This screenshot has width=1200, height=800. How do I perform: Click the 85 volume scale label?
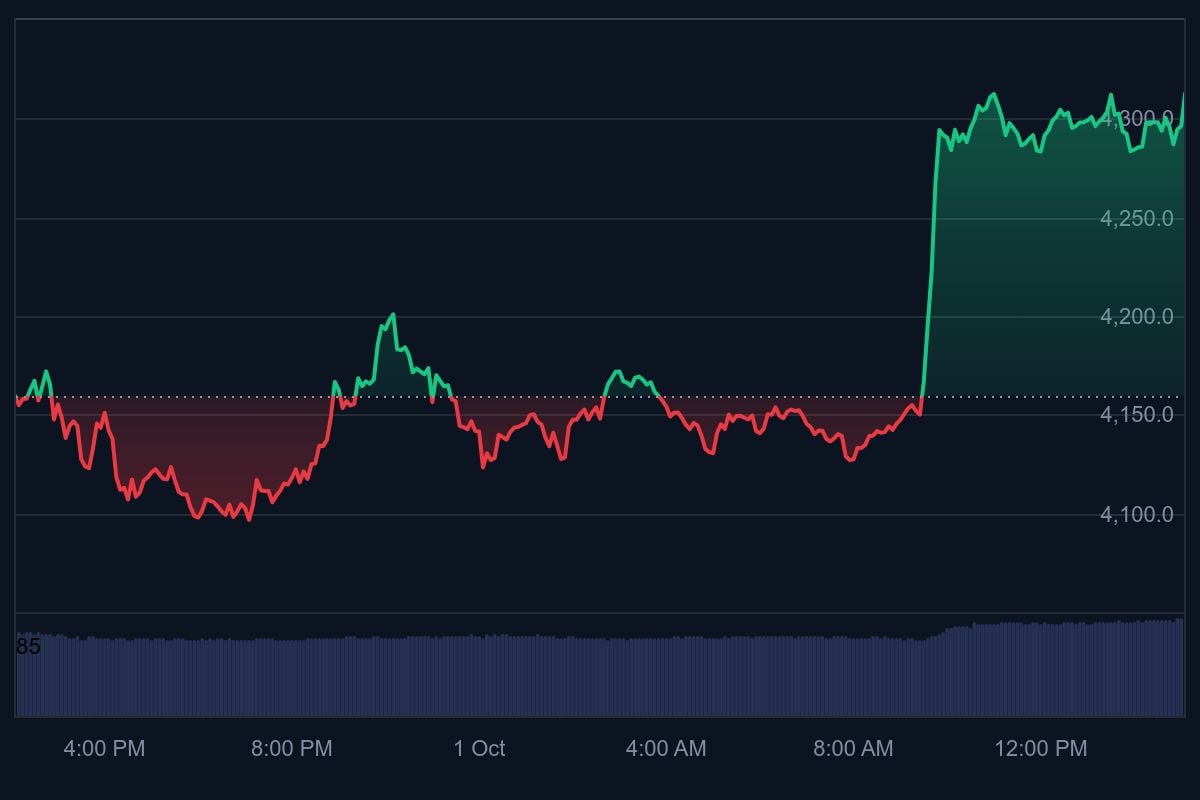tap(28, 647)
